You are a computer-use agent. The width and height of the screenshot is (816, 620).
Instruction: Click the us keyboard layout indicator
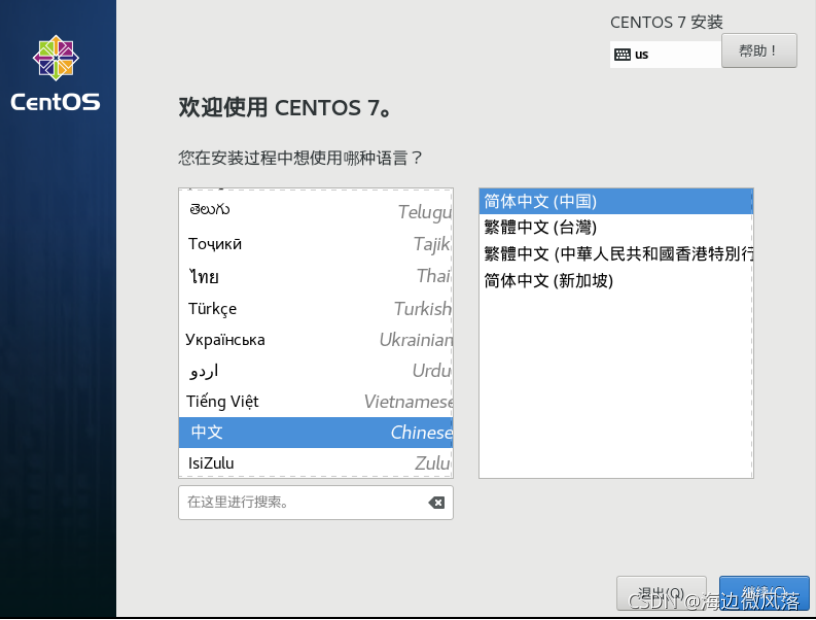tap(666, 55)
